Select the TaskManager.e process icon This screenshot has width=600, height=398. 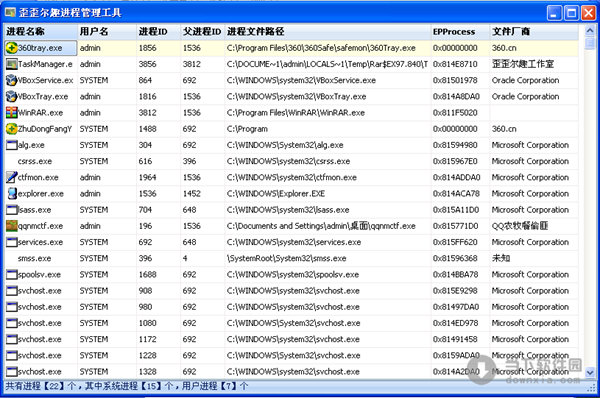pos(11,64)
